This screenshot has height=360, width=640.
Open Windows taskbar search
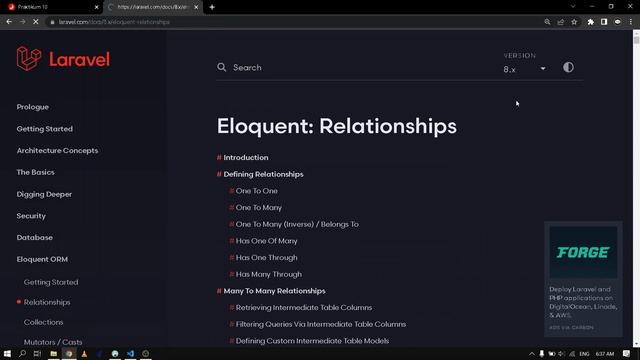point(22,353)
